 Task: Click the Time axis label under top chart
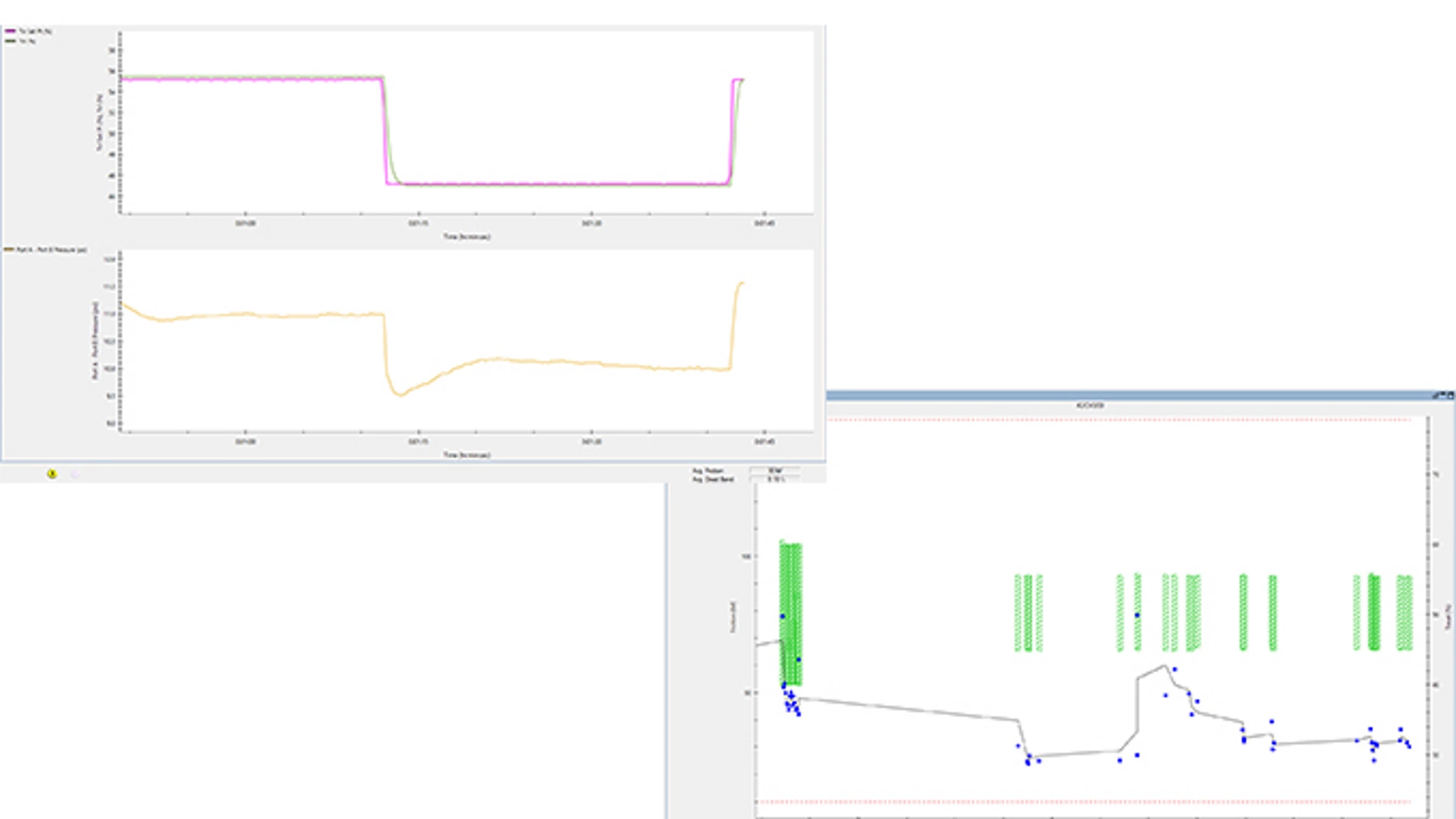466,237
